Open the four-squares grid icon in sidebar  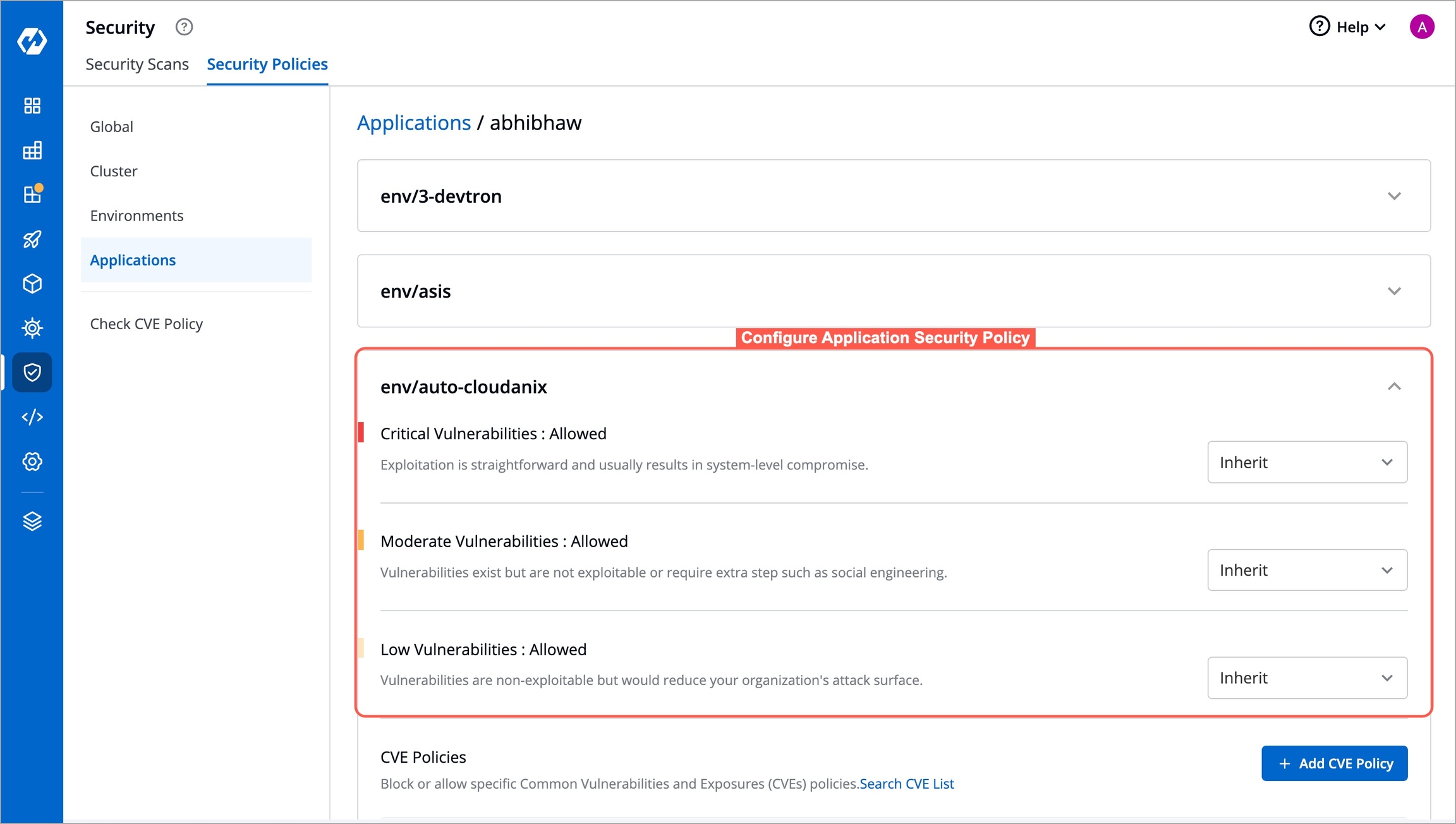click(x=32, y=106)
